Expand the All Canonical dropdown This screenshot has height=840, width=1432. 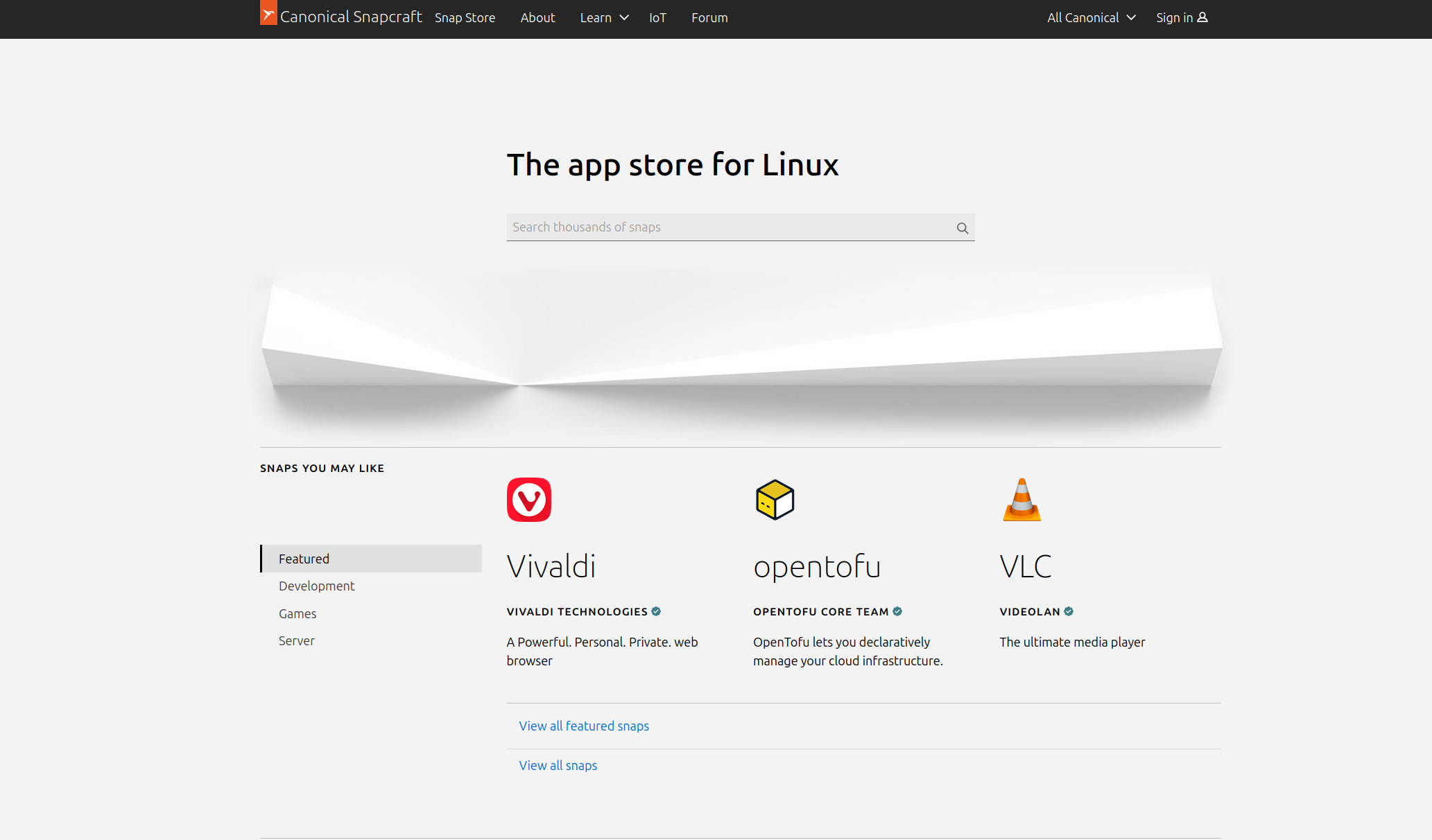(x=1092, y=18)
